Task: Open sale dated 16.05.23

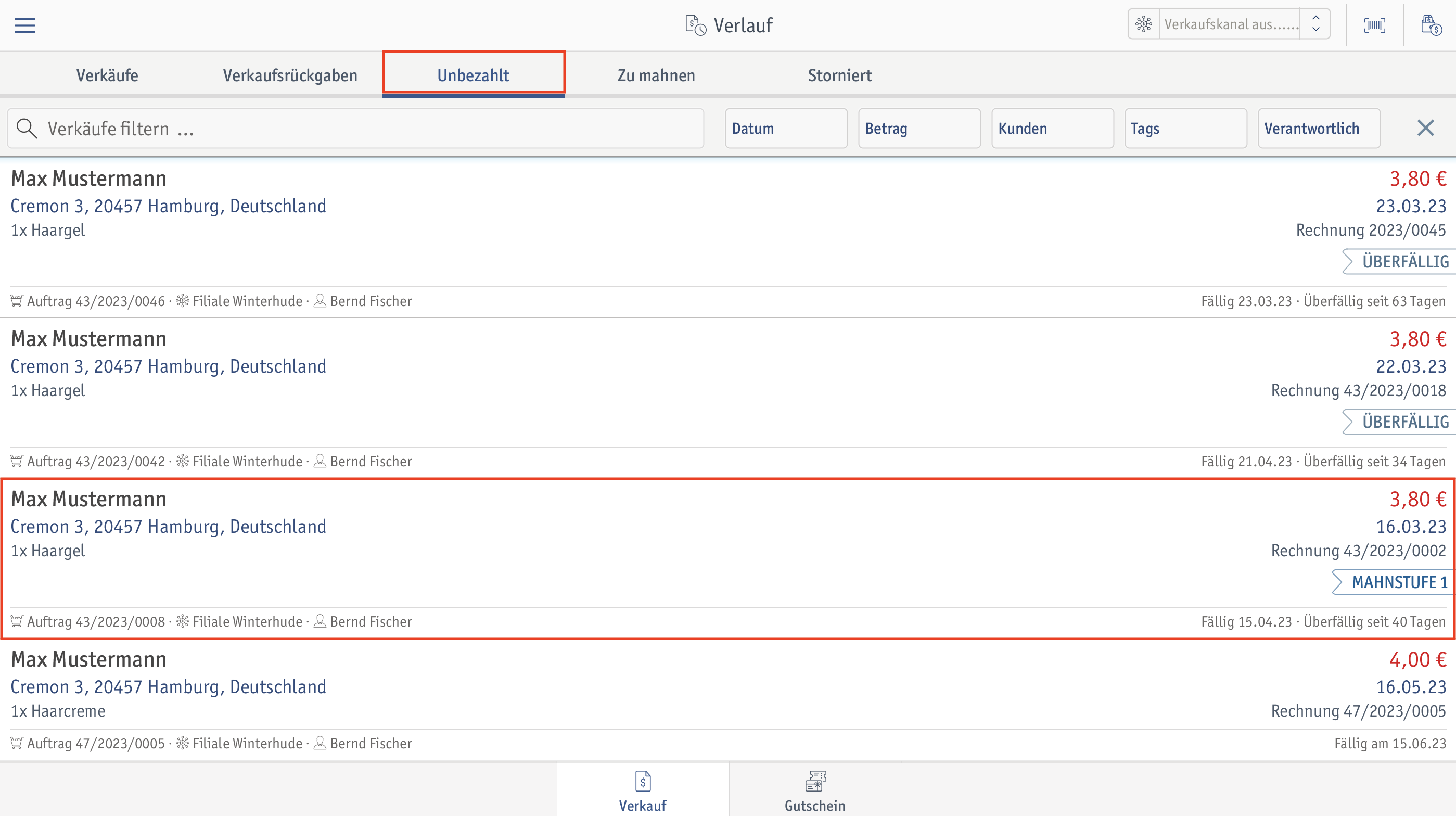Action: point(1411,686)
